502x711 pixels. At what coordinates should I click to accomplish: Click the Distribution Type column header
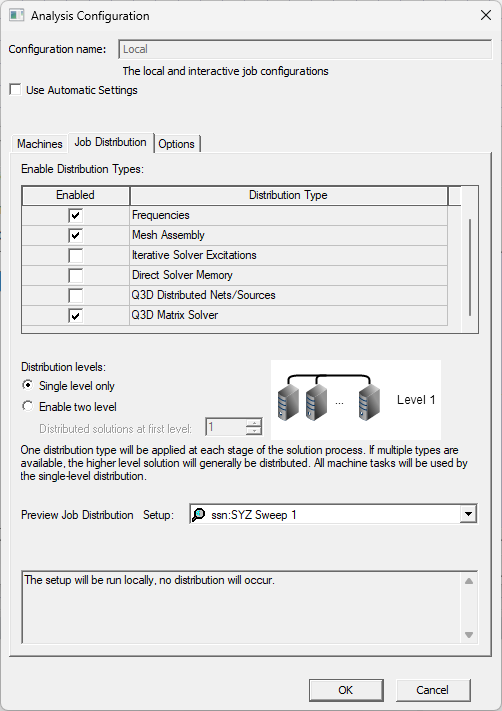[288, 195]
